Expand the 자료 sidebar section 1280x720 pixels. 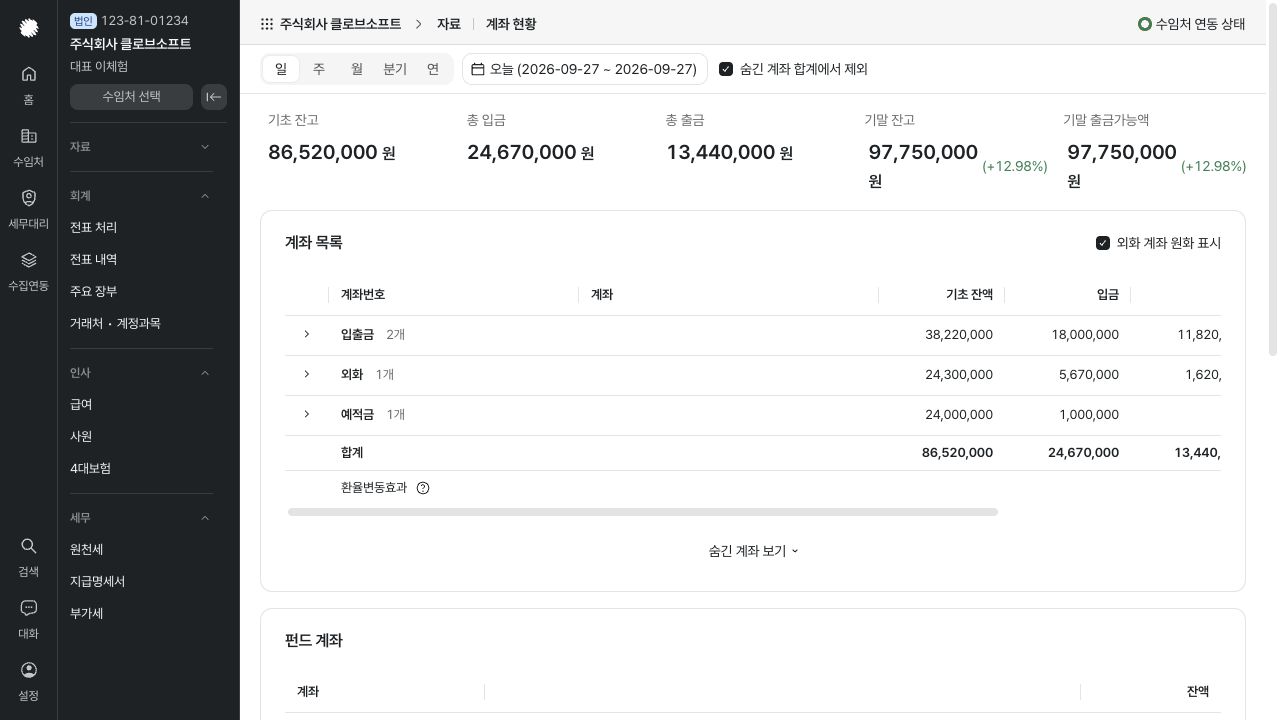click(141, 147)
